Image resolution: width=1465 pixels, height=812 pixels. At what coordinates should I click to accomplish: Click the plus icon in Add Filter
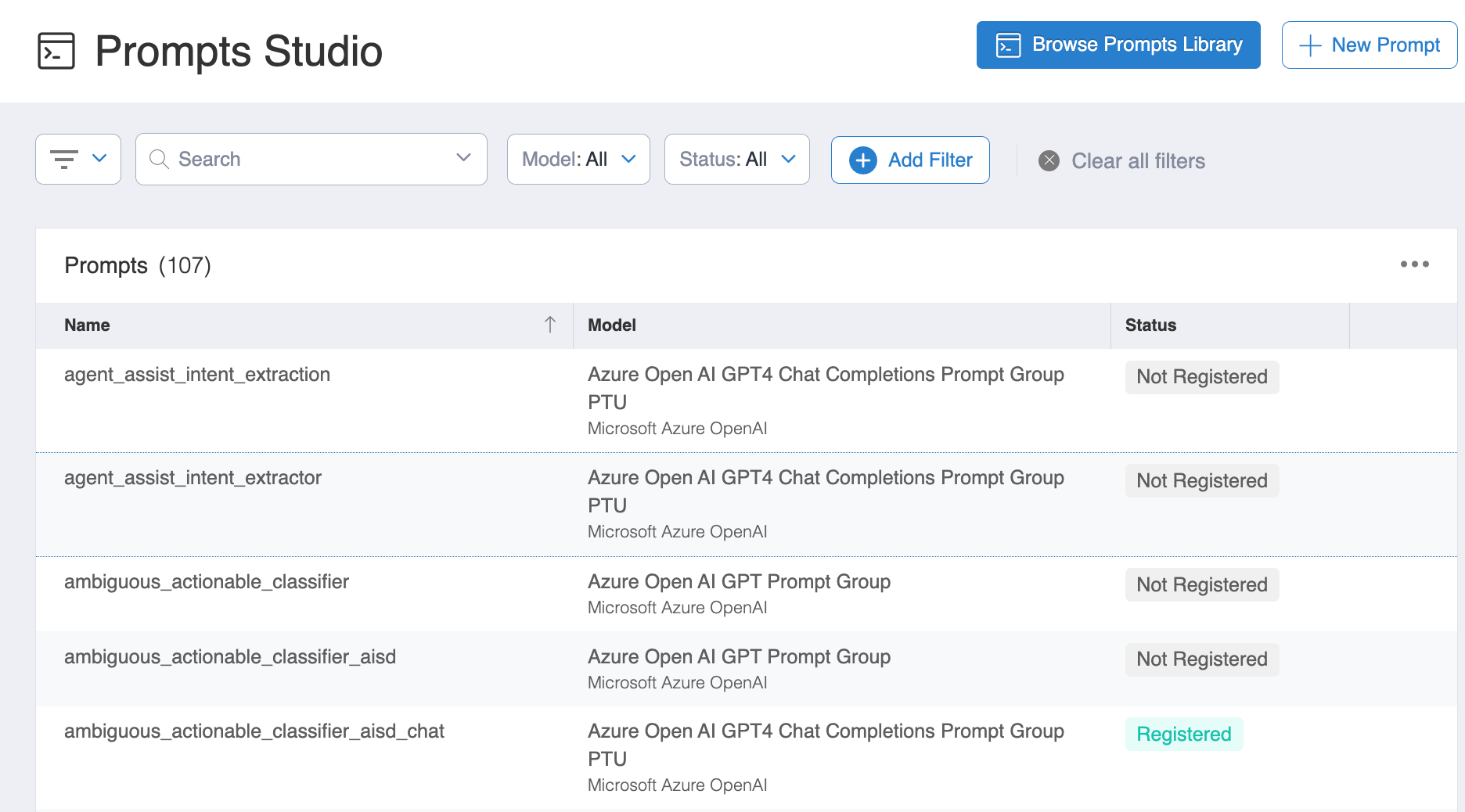point(862,160)
